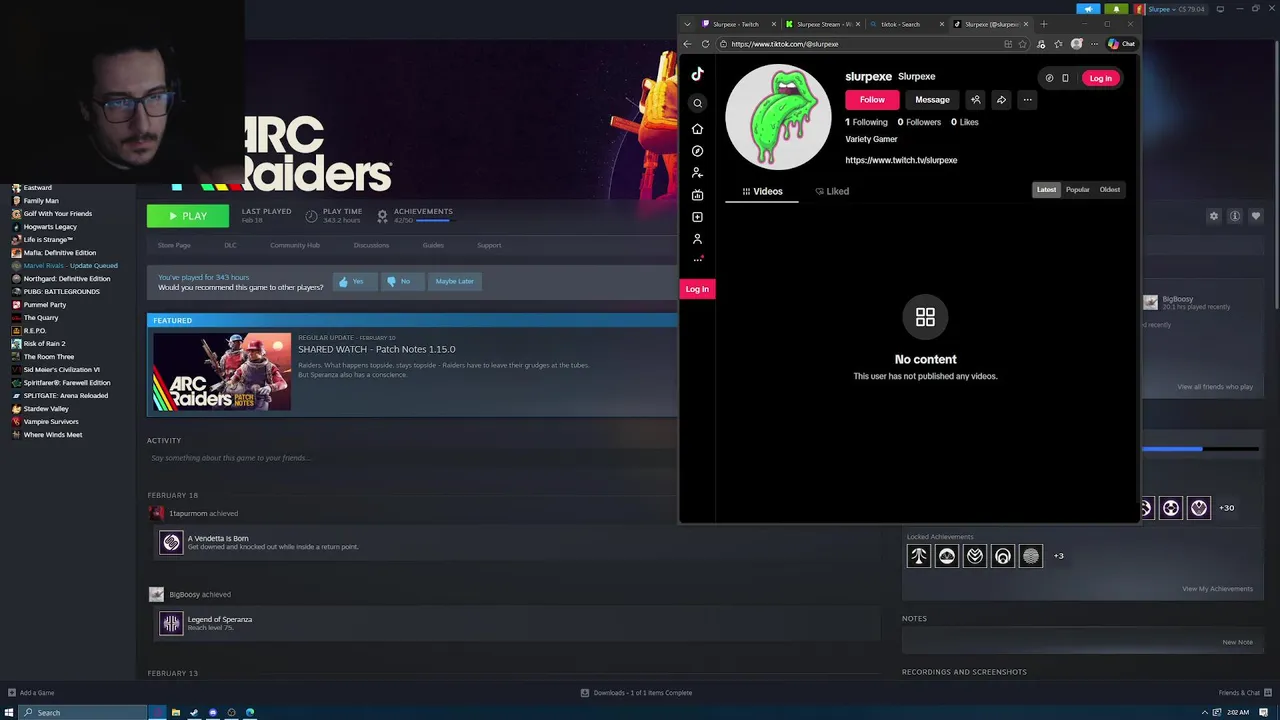The width and height of the screenshot is (1280, 720).
Task: Open the twitch.tv/slurpexe link in the bio
Action: (x=901, y=160)
